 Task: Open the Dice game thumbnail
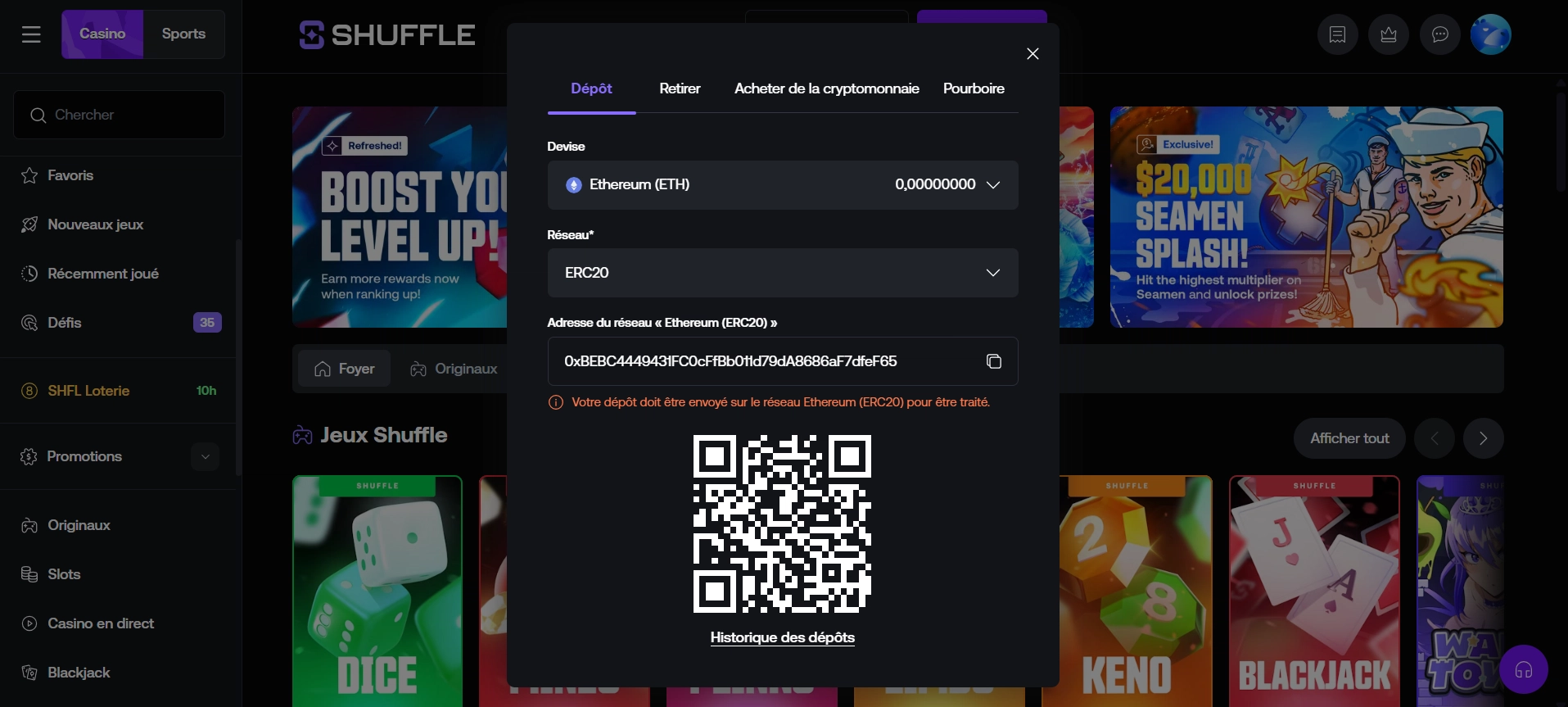click(377, 591)
